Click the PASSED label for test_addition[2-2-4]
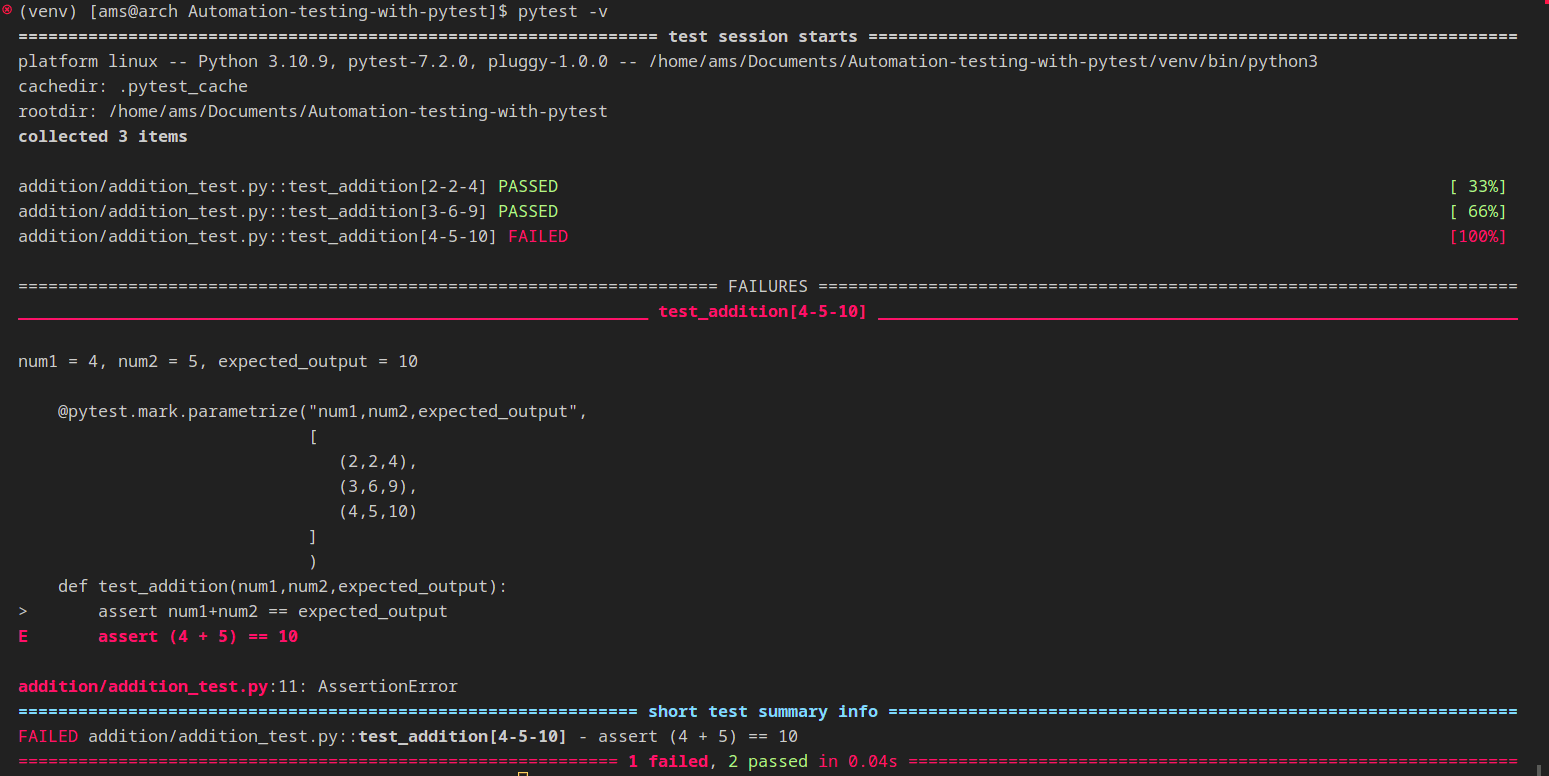 coord(528,186)
